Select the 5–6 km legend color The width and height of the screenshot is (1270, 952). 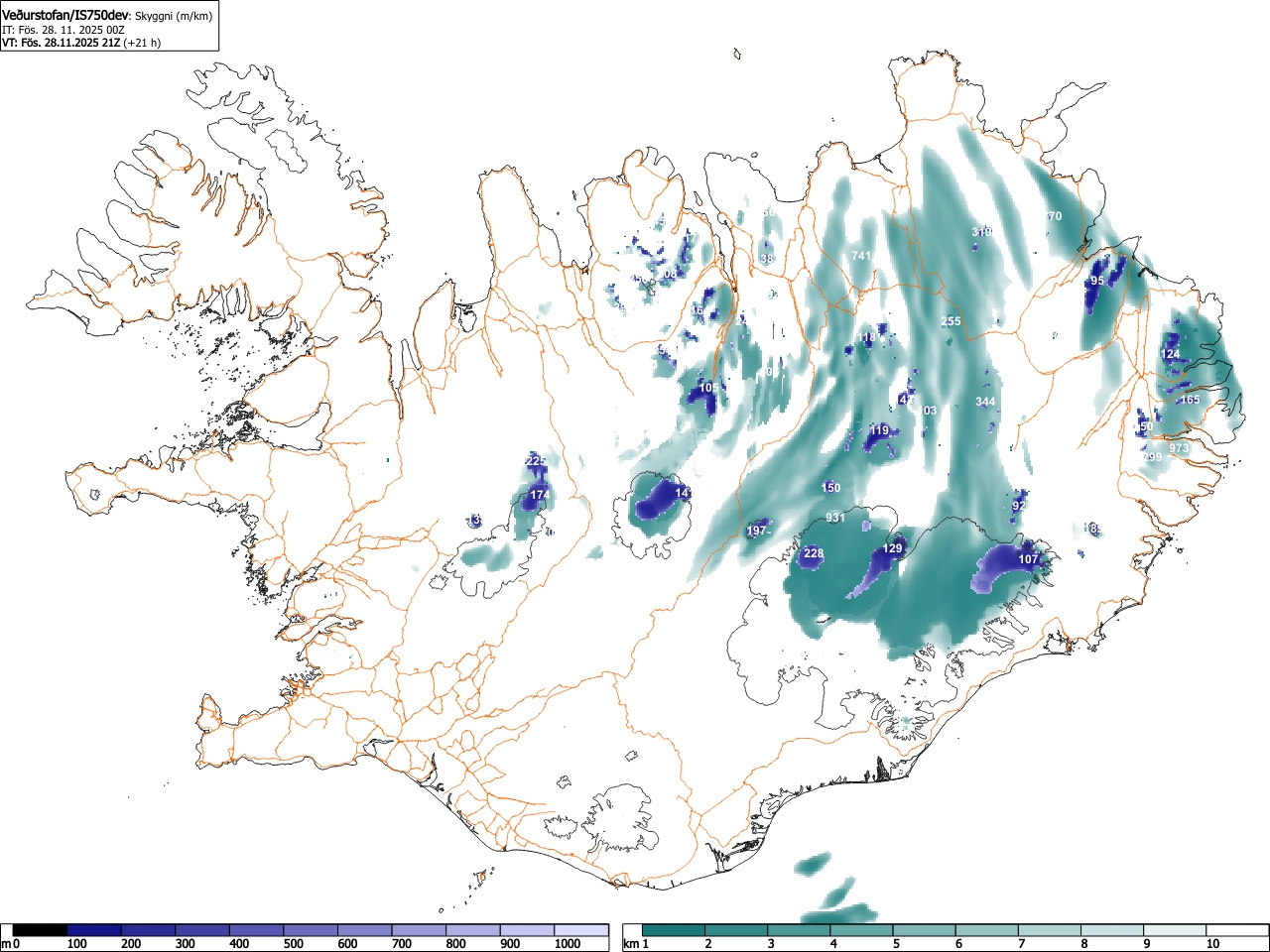(925, 930)
